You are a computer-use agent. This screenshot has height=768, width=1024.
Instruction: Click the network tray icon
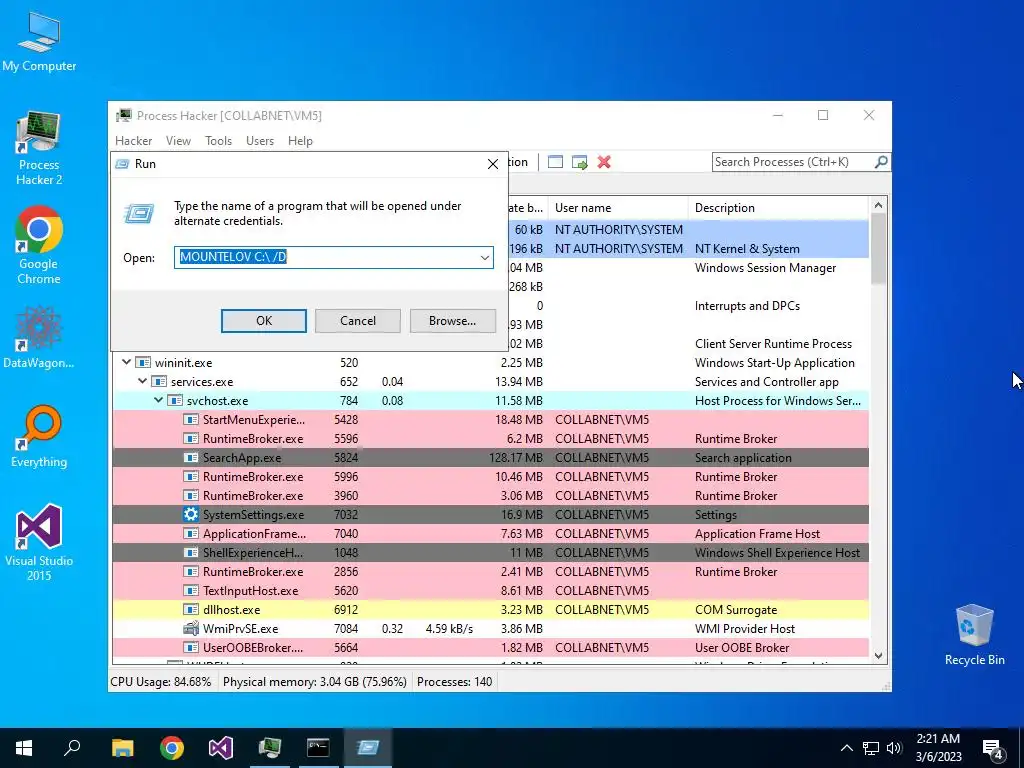871,748
